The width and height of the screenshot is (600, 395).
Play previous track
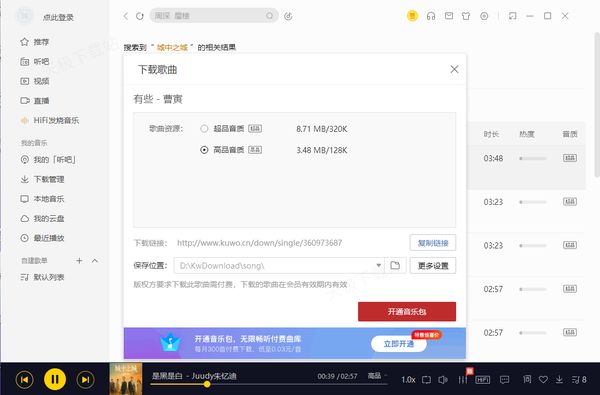coord(24,380)
